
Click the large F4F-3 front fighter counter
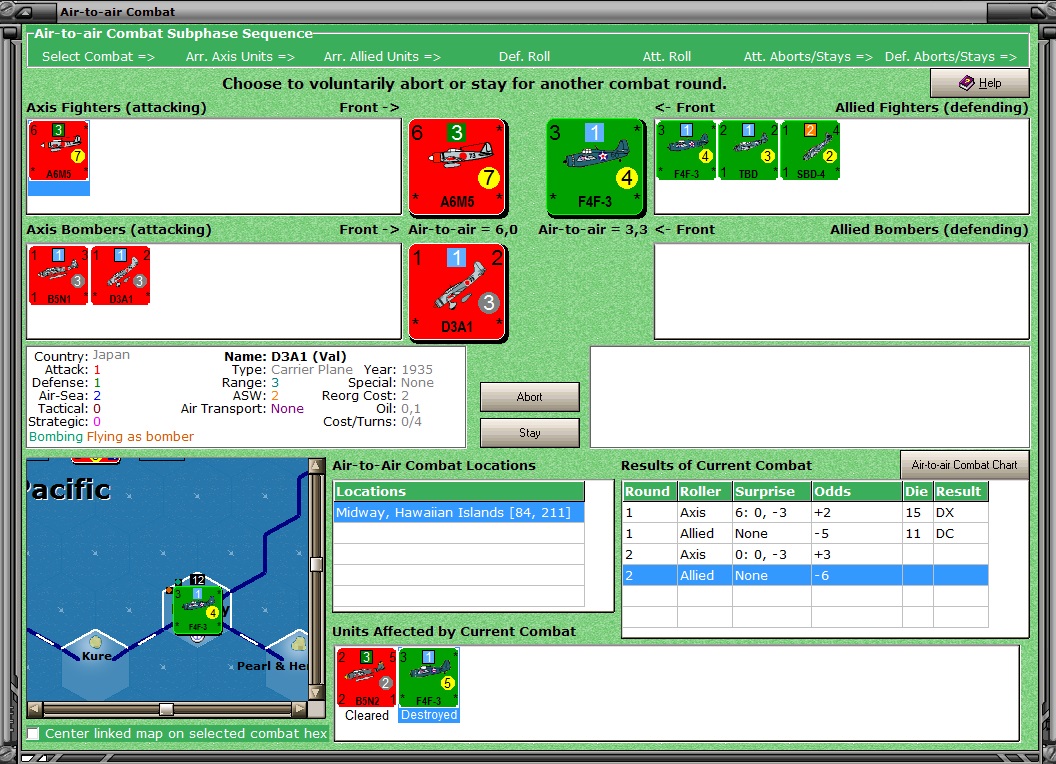(x=595, y=167)
